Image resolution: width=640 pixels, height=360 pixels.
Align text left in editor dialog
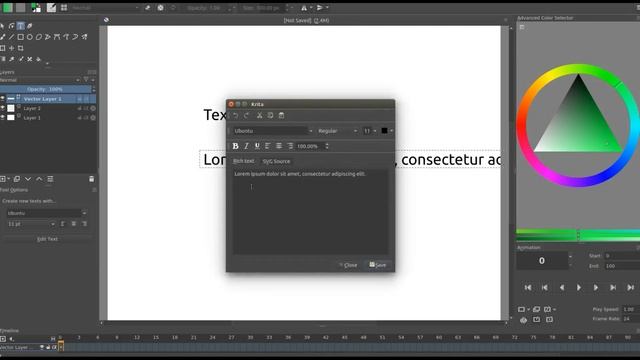[x=268, y=146]
